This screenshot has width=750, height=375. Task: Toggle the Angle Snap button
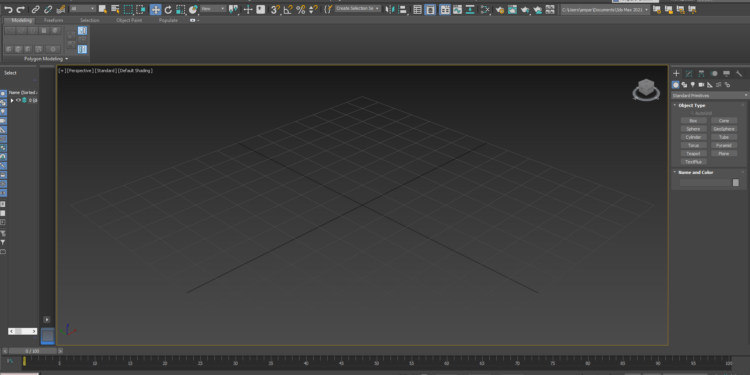coord(288,9)
